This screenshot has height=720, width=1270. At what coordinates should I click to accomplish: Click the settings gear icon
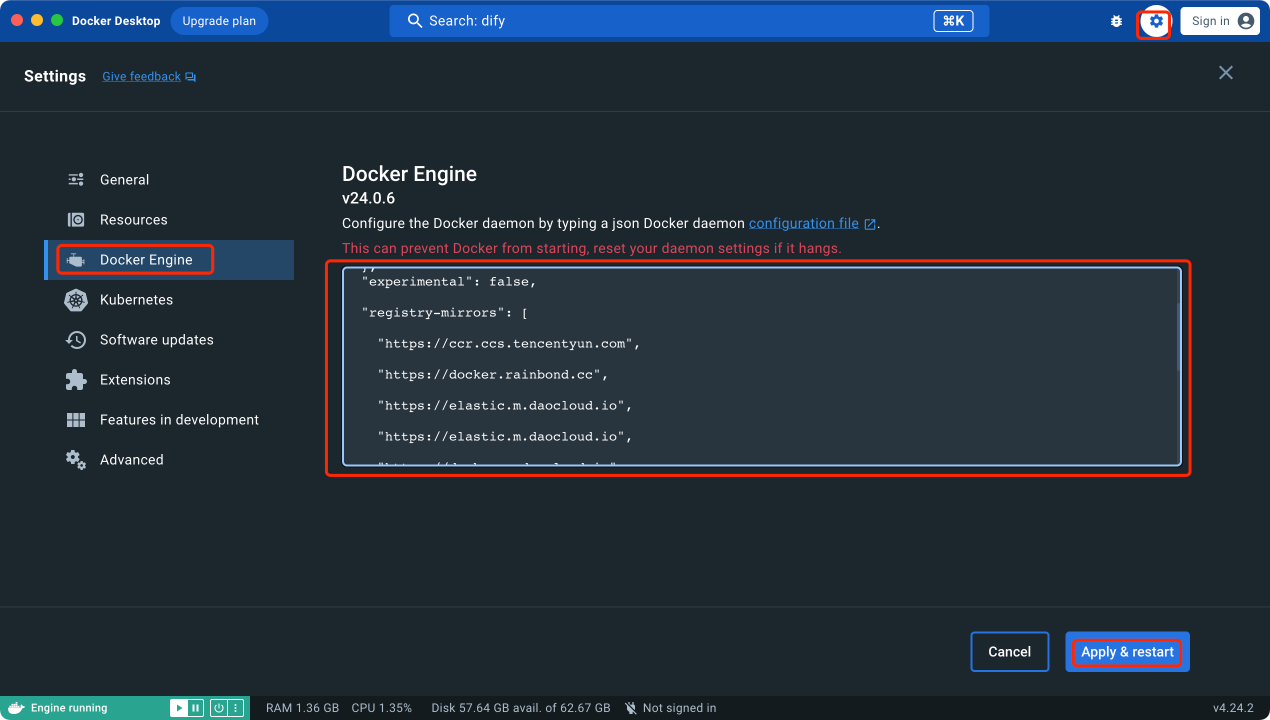pyautogui.click(x=1156, y=21)
